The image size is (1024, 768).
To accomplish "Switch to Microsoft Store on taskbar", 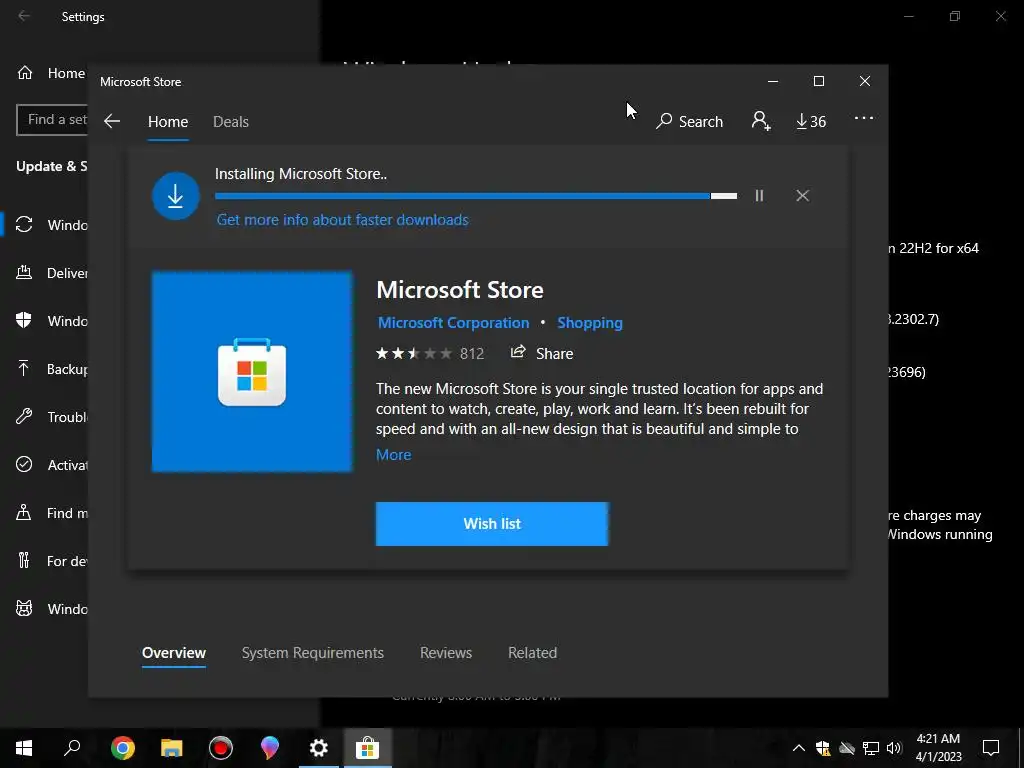I will point(368,748).
